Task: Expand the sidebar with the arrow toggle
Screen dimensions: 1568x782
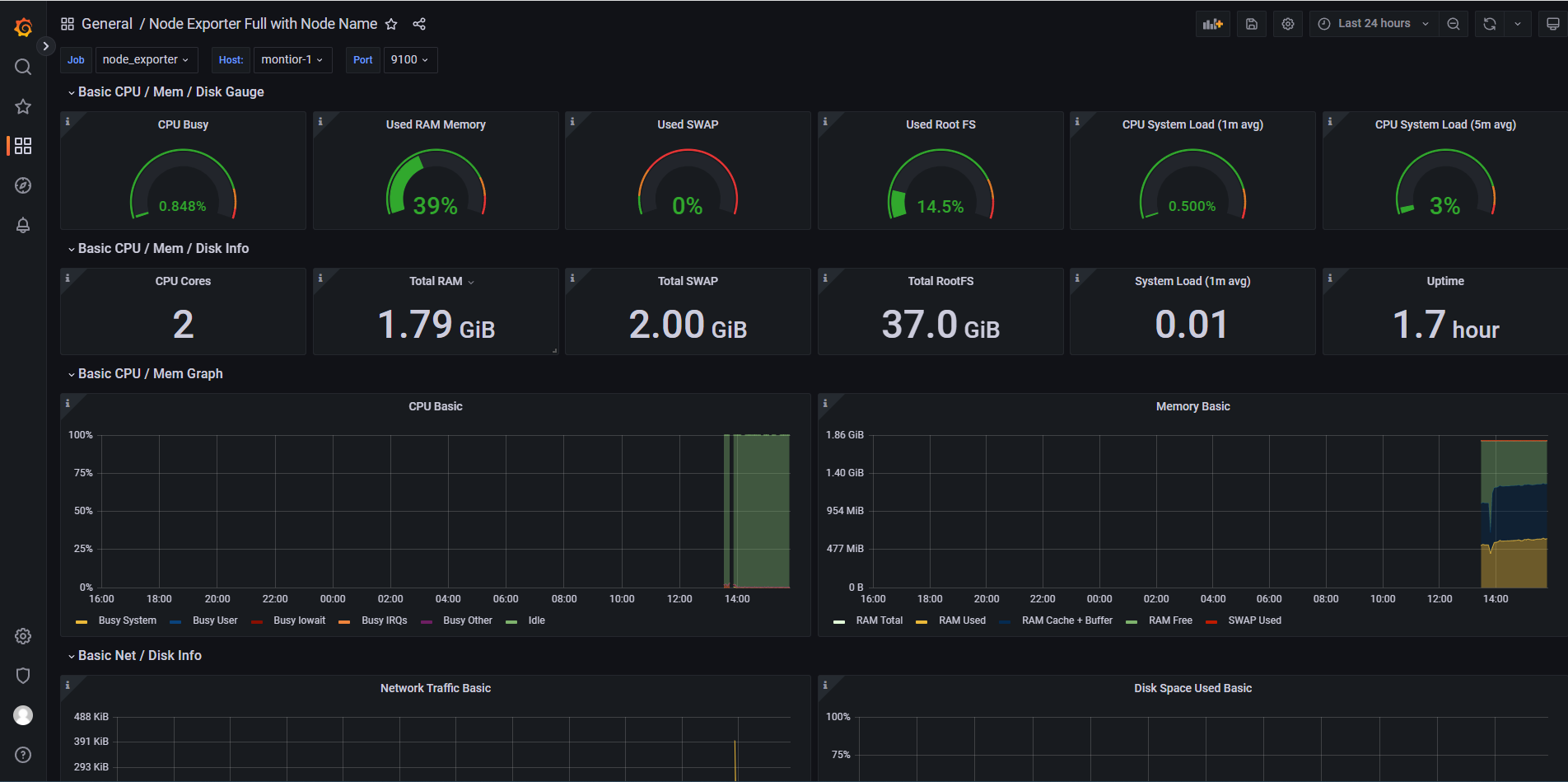Action: tap(46, 46)
